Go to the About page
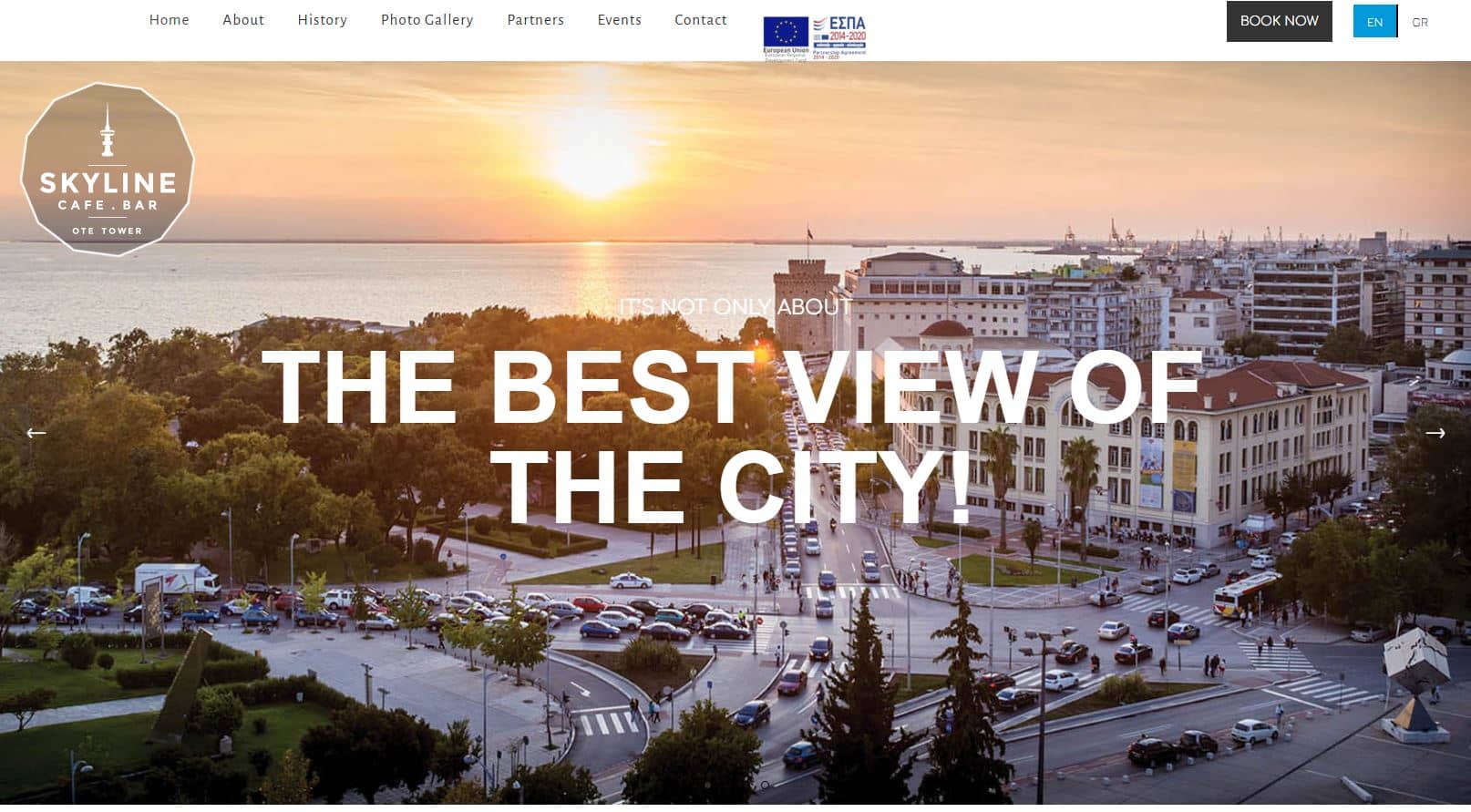Screen dimensions: 1471x812 coord(243,20)
